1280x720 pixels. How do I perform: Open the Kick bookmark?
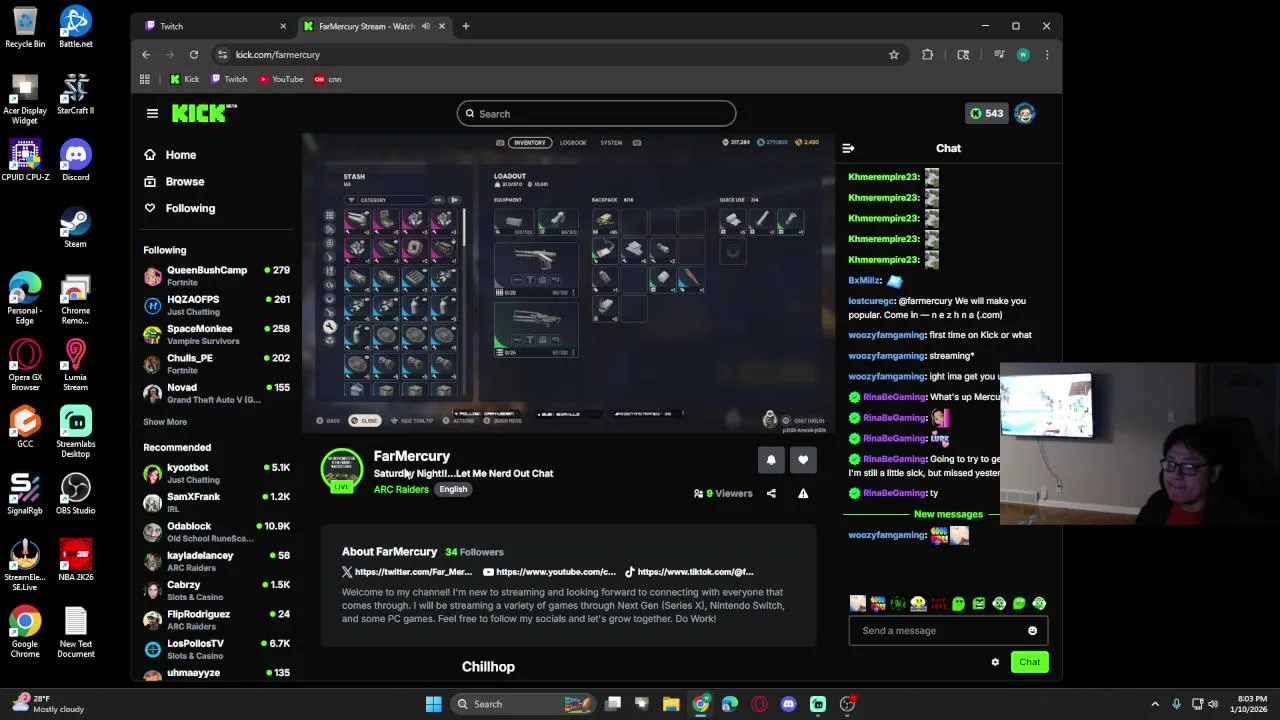(x=184, y=79)
